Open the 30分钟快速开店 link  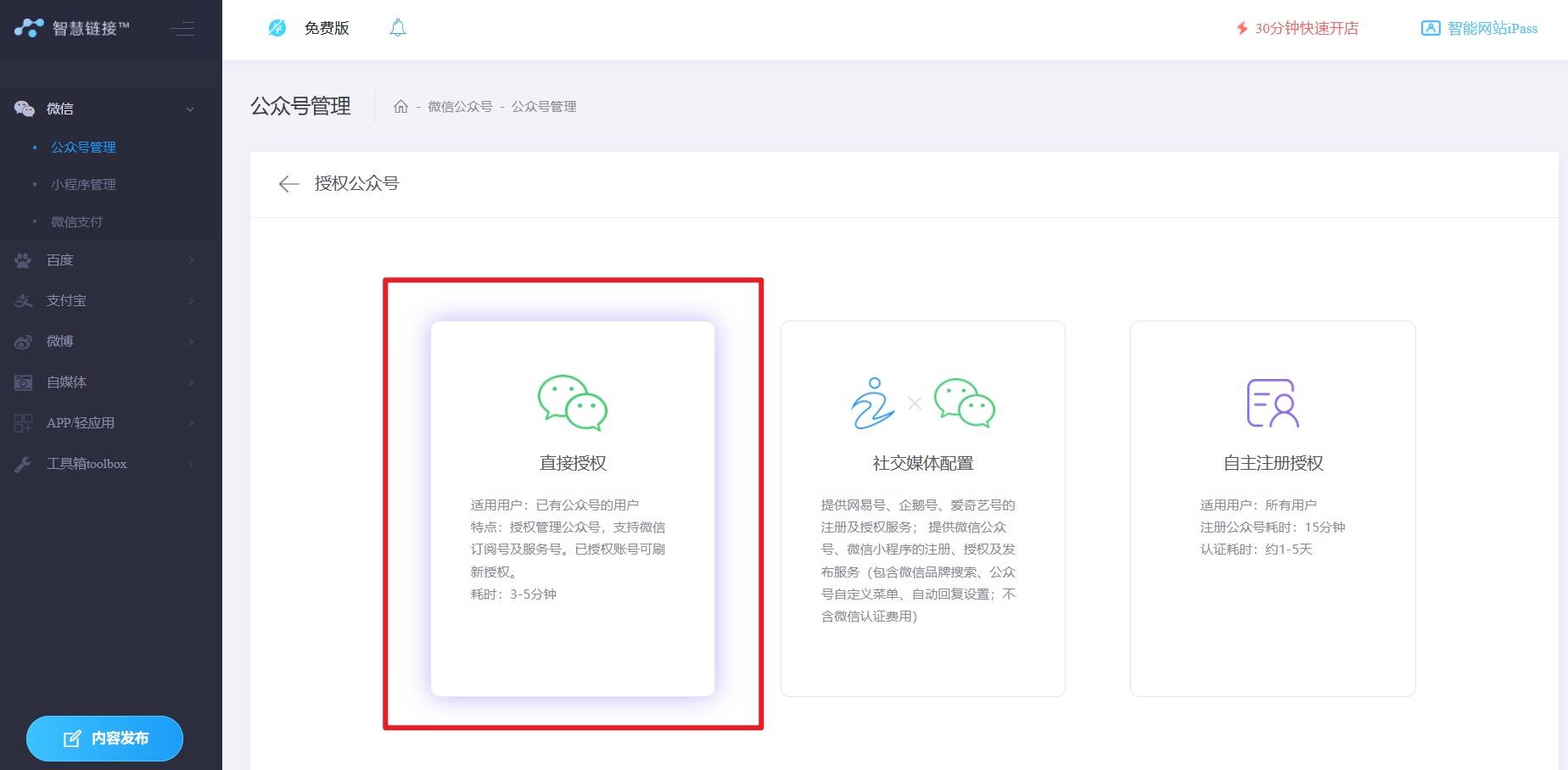point(1296,29)
